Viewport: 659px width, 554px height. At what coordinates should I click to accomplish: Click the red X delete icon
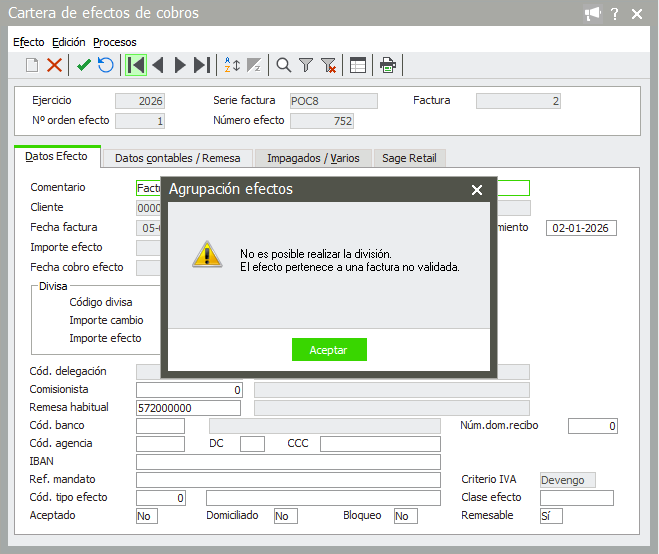pos(55,65)
